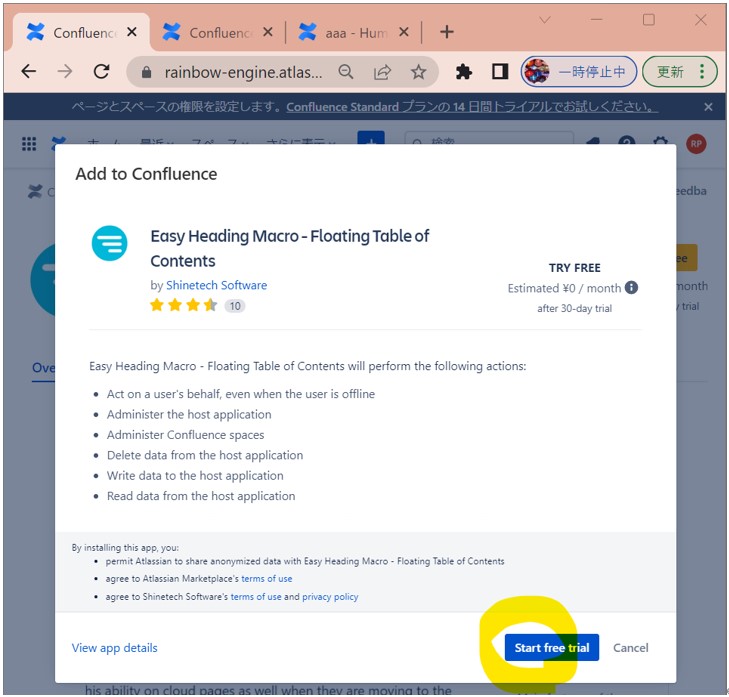Image resolution: width=729 pixels, height=697 pixels.
Task: Open Atlassian Marketplace's terms of use link
Action: [266, 578]
